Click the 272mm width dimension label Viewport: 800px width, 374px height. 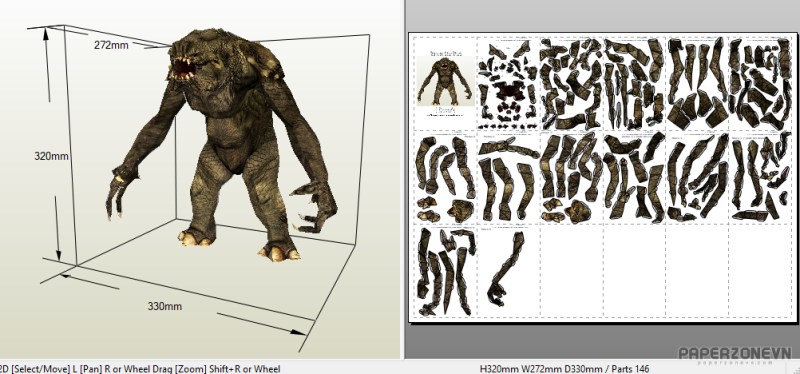click(x=111, y=45)
